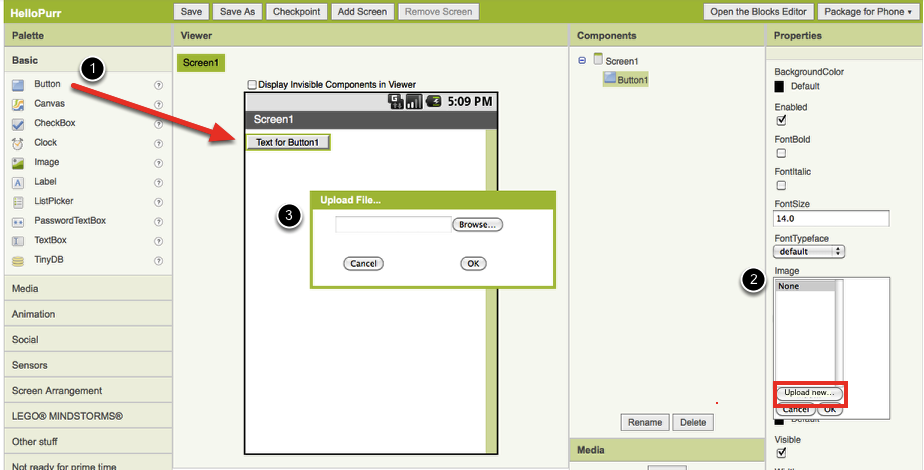
Task: Click the Screen1 title bar in phone preview
Action: tap(371, 120)
